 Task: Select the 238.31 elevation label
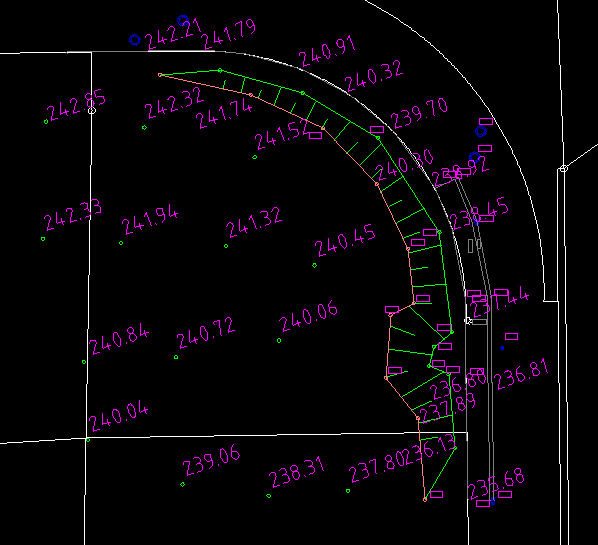297,472
